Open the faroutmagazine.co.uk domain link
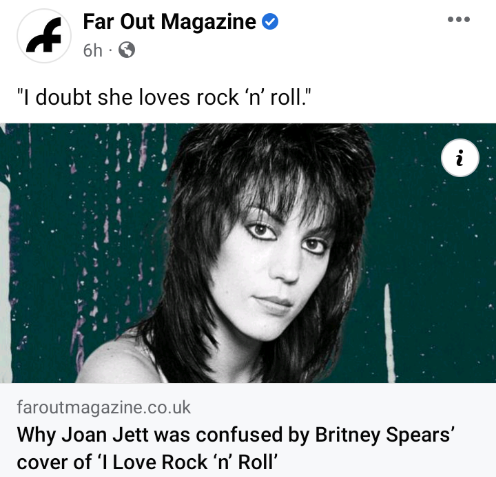 104,407
